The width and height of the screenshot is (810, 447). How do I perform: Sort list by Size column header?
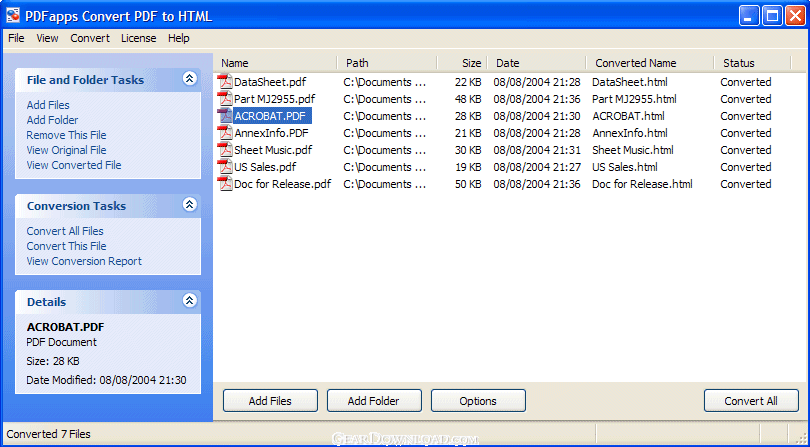tap(462, 63)
